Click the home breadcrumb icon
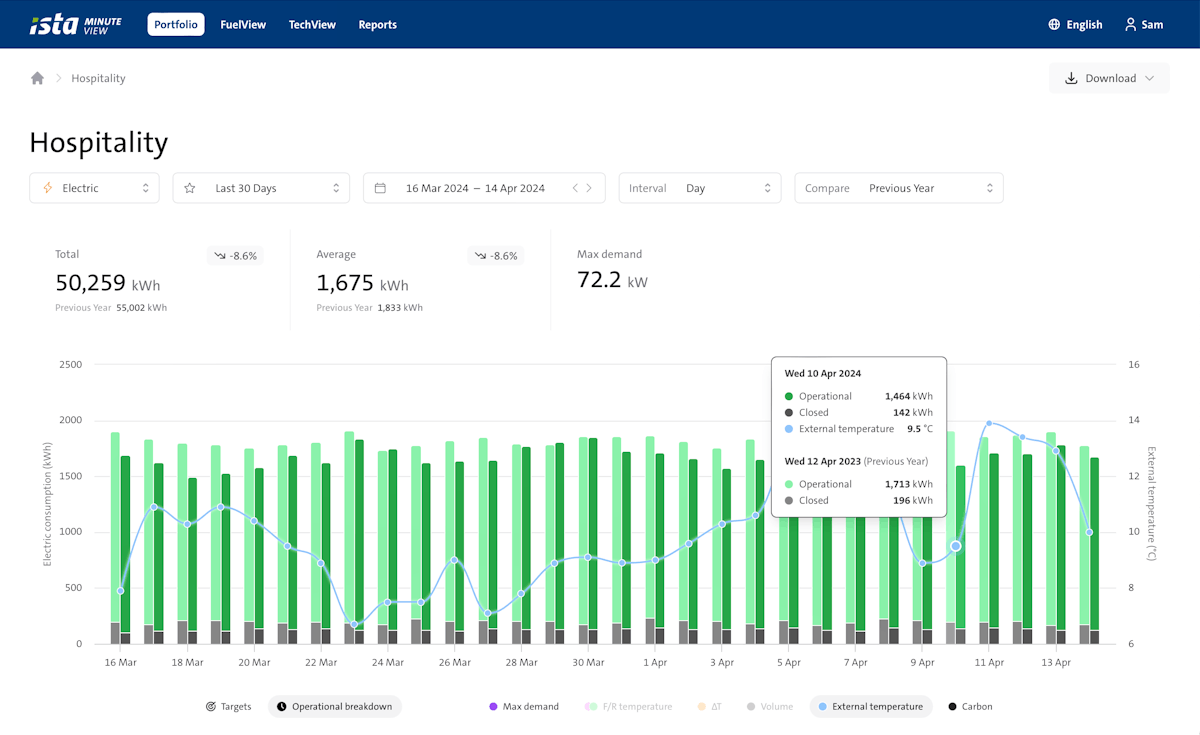The width and height of the screenshot is (1200, 735). [x=37, y=78]
